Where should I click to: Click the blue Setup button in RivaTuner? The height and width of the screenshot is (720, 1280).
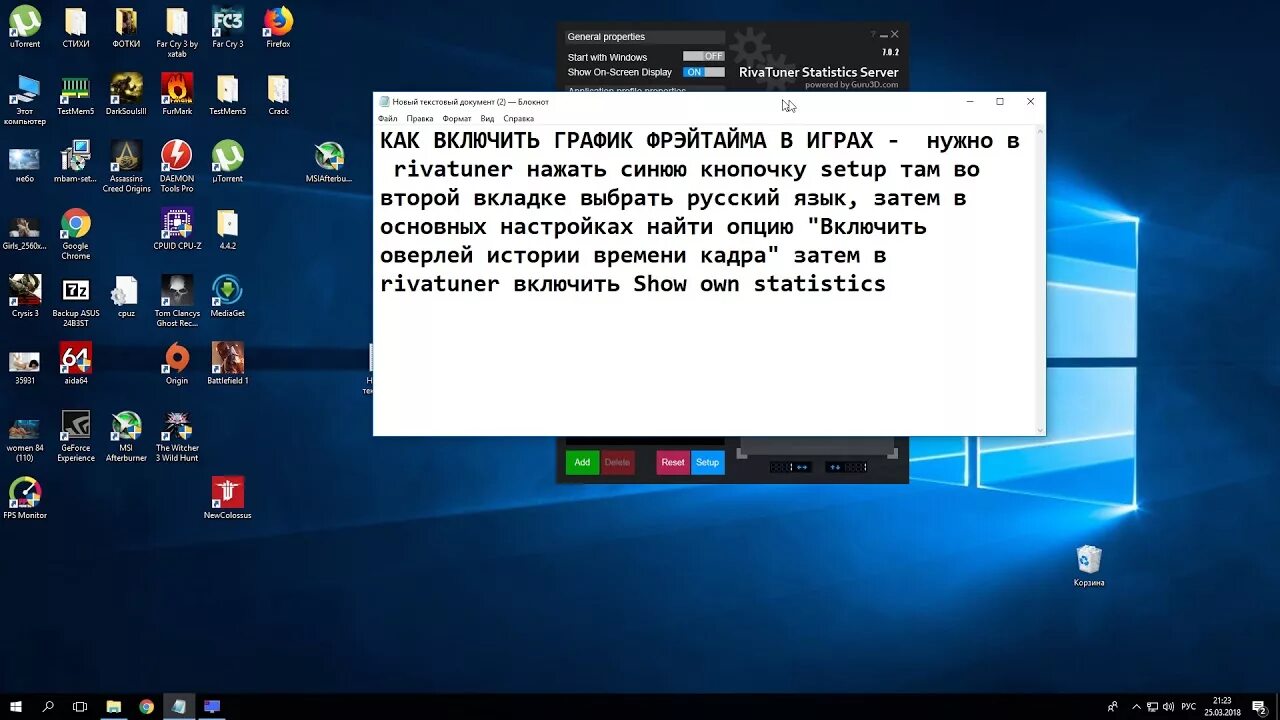708,462
